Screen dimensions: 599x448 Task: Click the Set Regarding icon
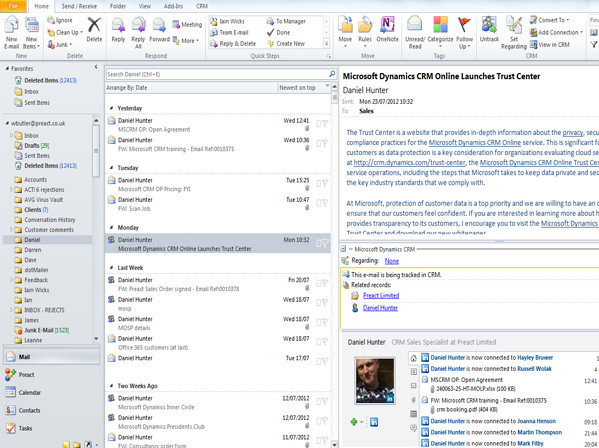[x=514, y=25]
